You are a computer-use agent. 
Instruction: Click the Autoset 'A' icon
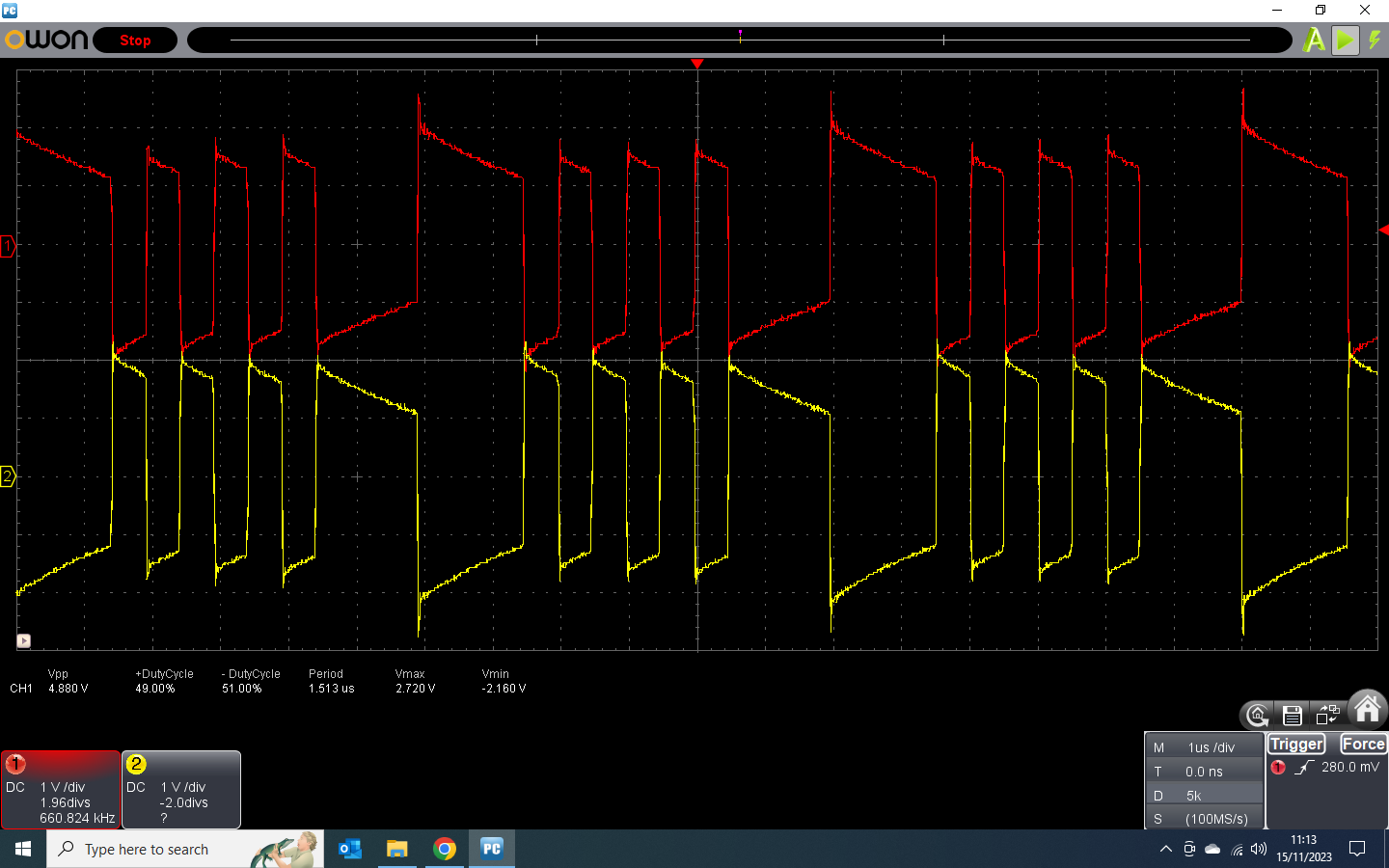[1314, 41]
